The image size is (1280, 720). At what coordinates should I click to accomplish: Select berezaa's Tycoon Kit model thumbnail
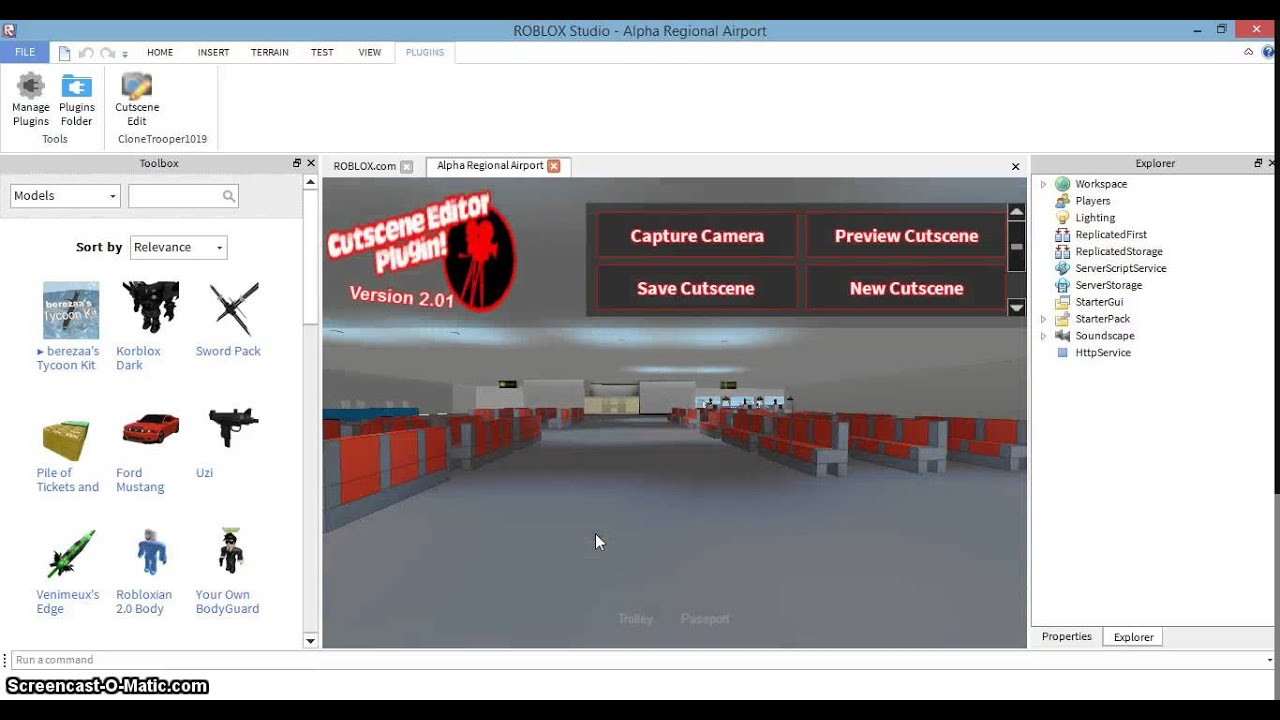point(71,310)
